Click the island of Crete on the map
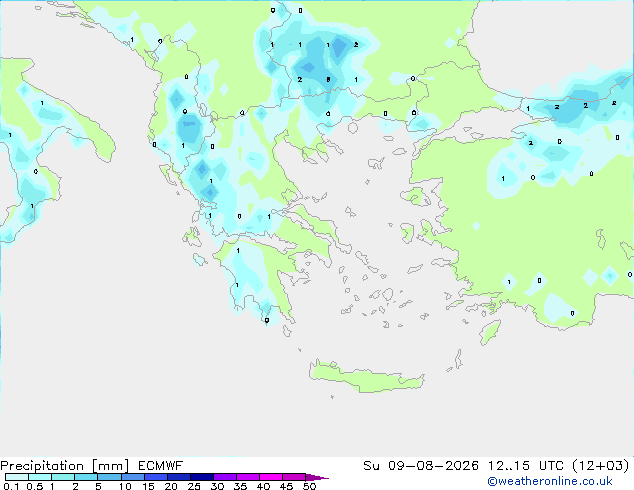 point(366,377)
